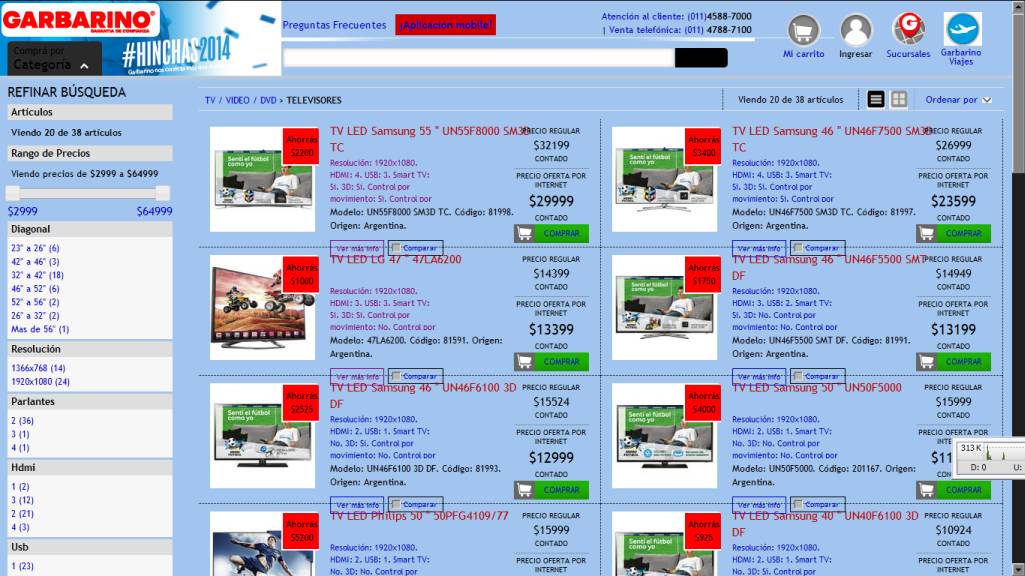The width and height of the screenshot is (1025, 576).
Task: Open Preguntas Frecuentes link
Action: coord(334,25)
